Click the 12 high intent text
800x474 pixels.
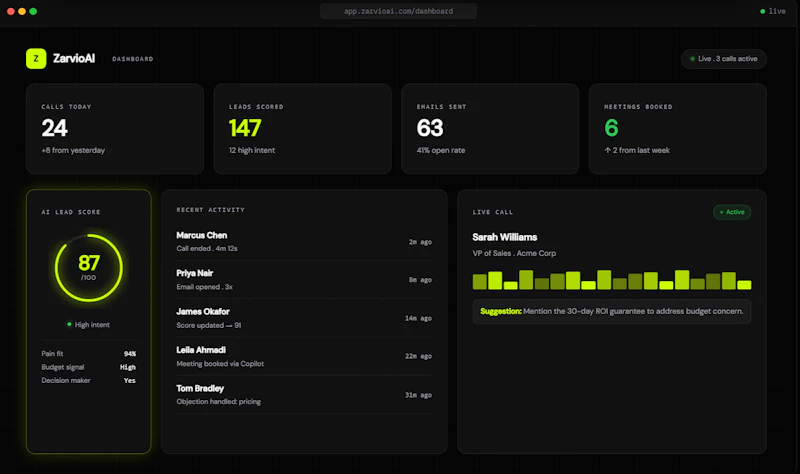pyautogui.click(x=252, y=151)
